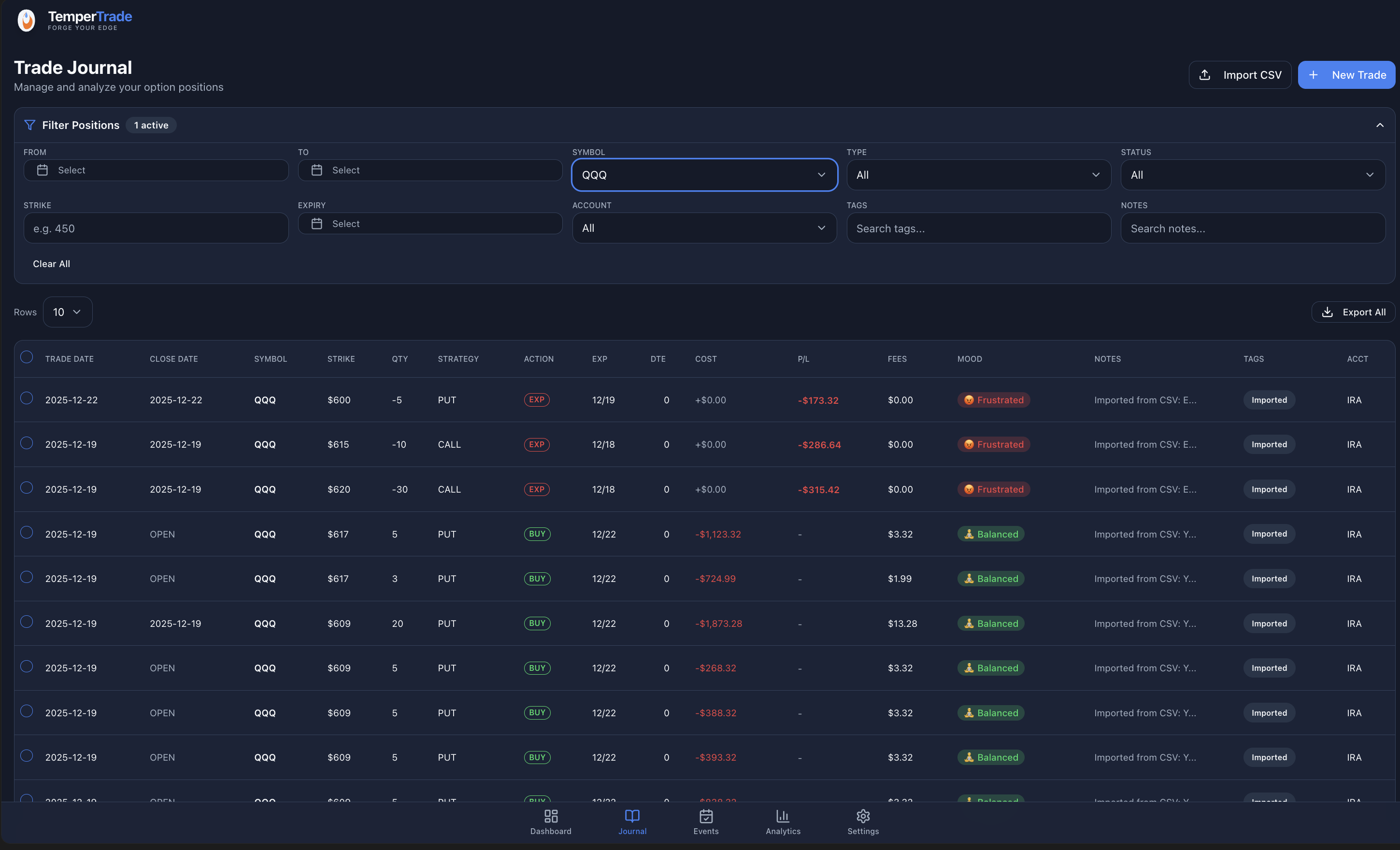Open Settings gear in bottom nav
This screenshot has width=1400, height=850.
pos(862,816)
